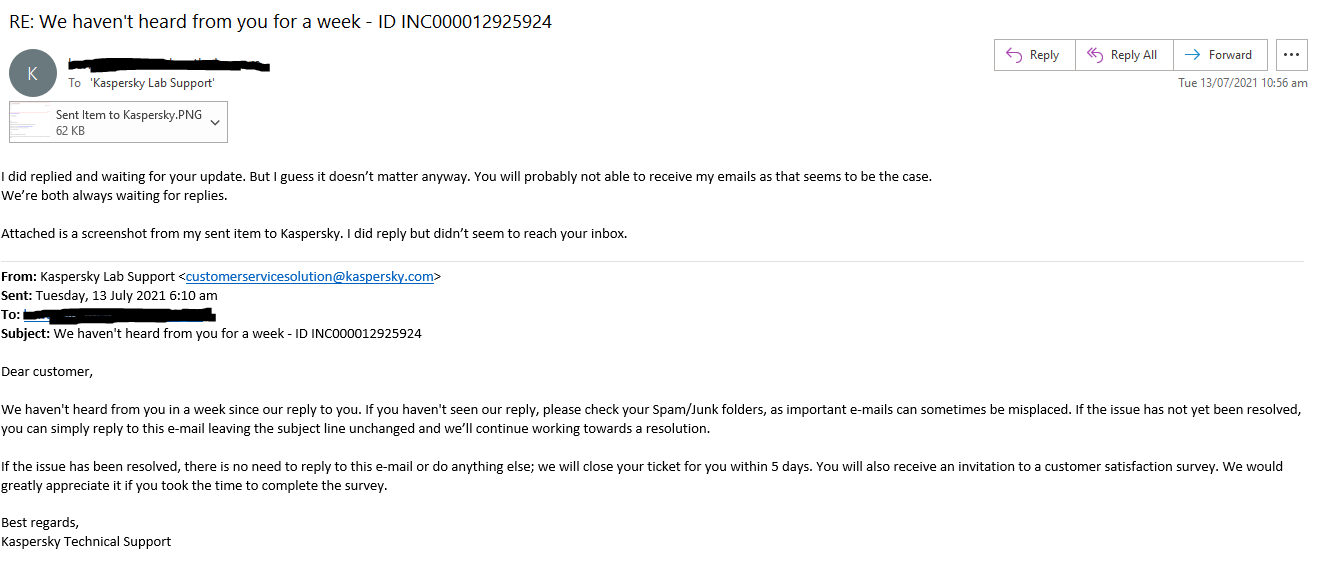Forward this email message

[x=1220, y=55]
